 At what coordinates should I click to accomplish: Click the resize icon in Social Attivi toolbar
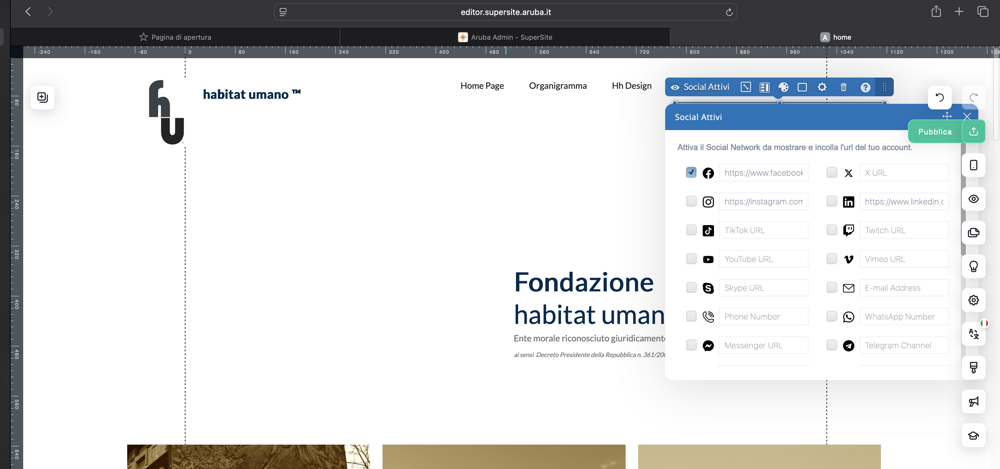tap(746, 87)
